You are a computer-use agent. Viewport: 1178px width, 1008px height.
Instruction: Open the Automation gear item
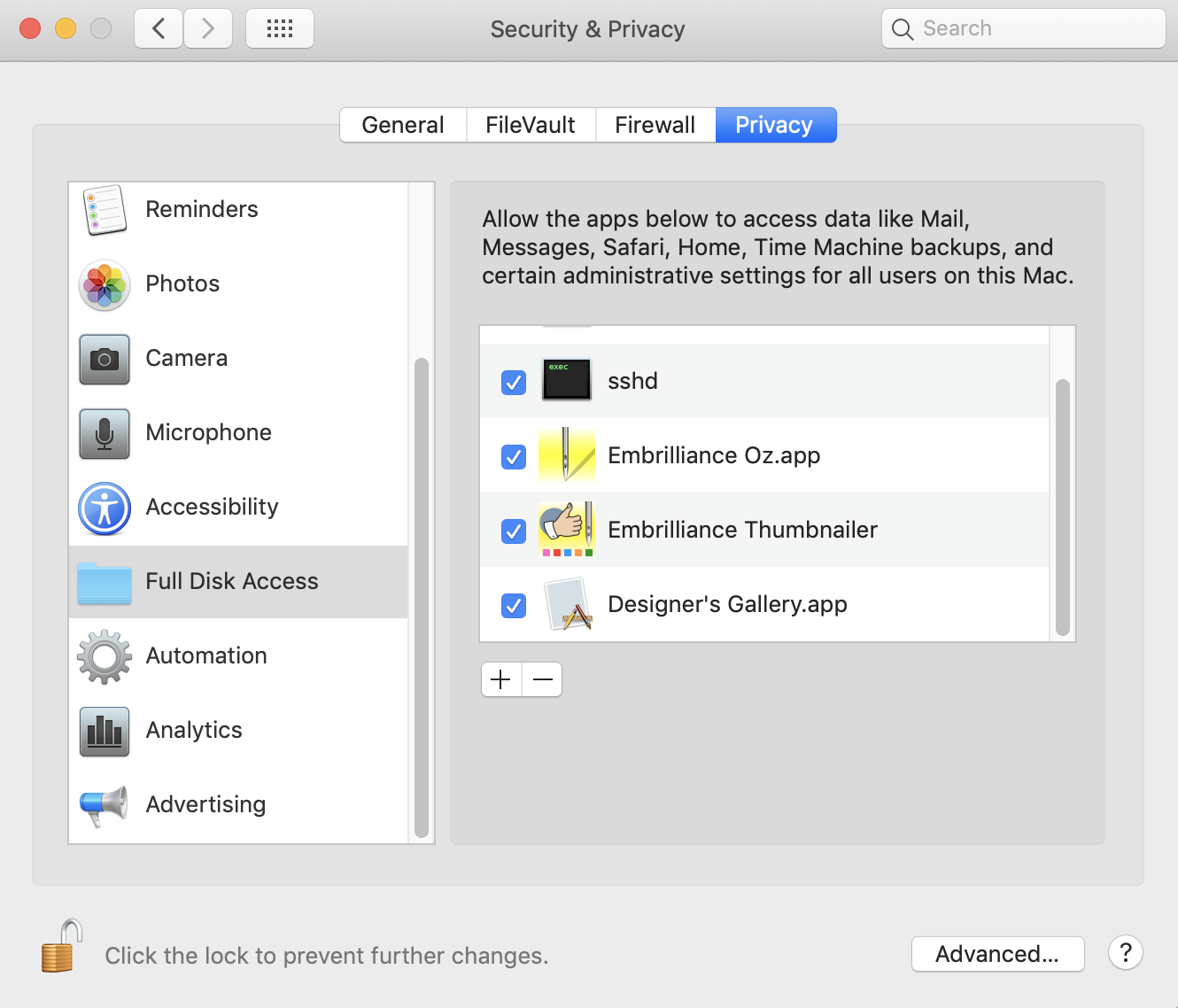click(x=105, y=656)
